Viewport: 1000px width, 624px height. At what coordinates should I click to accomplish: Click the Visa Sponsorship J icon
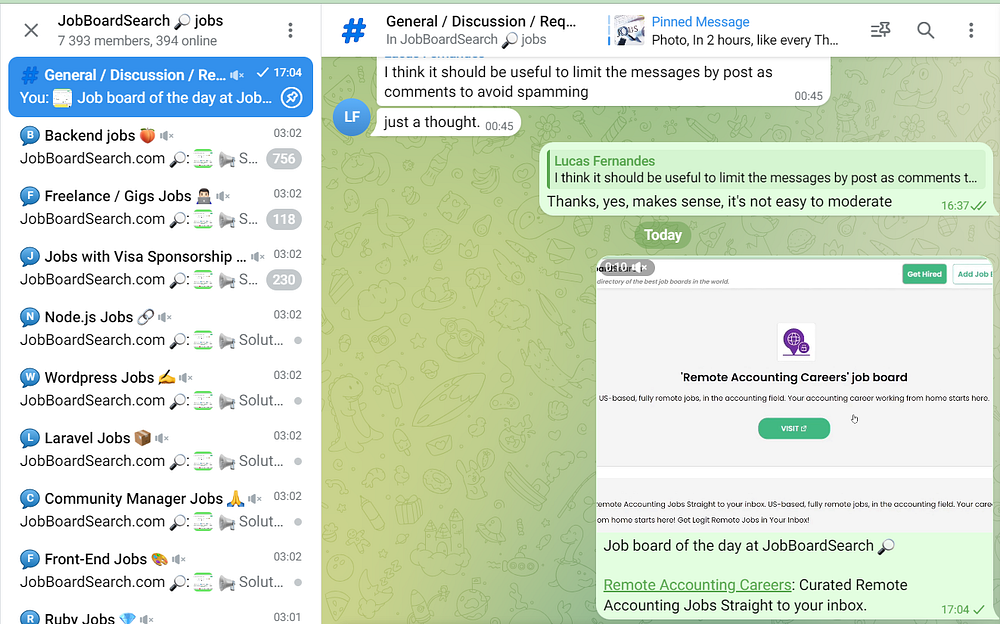(x=29, y=256)
